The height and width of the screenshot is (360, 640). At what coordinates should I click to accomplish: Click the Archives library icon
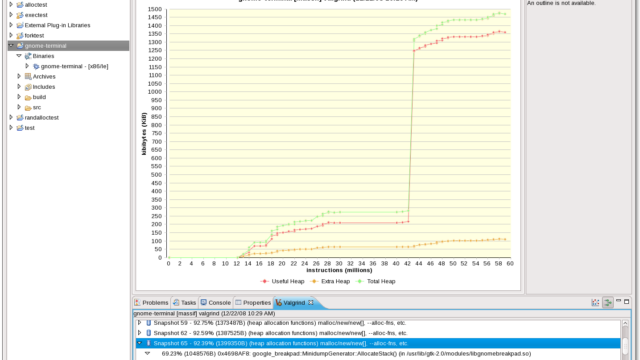click(x=28, y=76)
